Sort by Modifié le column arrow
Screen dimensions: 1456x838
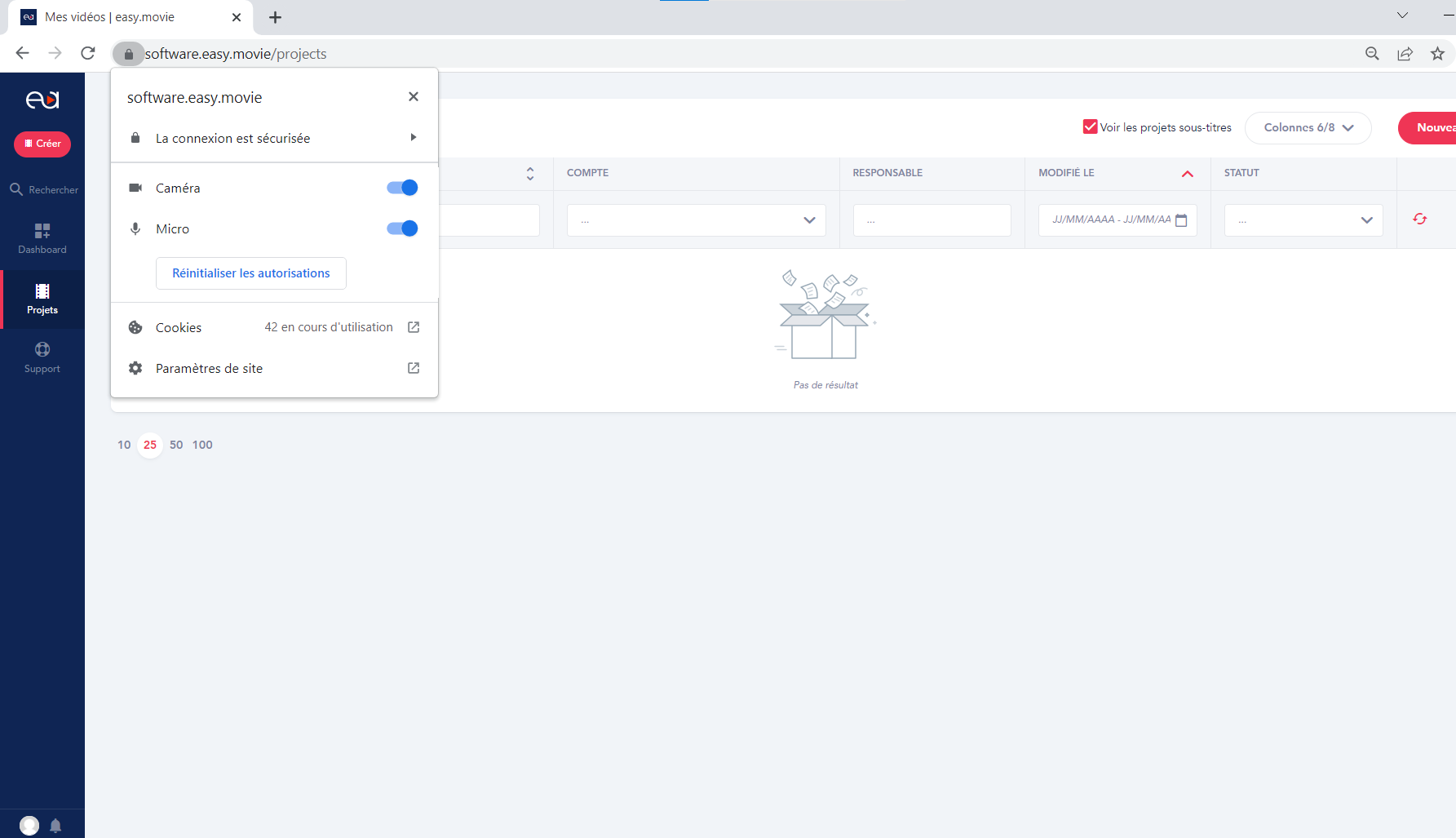(x=1188, y=173)
